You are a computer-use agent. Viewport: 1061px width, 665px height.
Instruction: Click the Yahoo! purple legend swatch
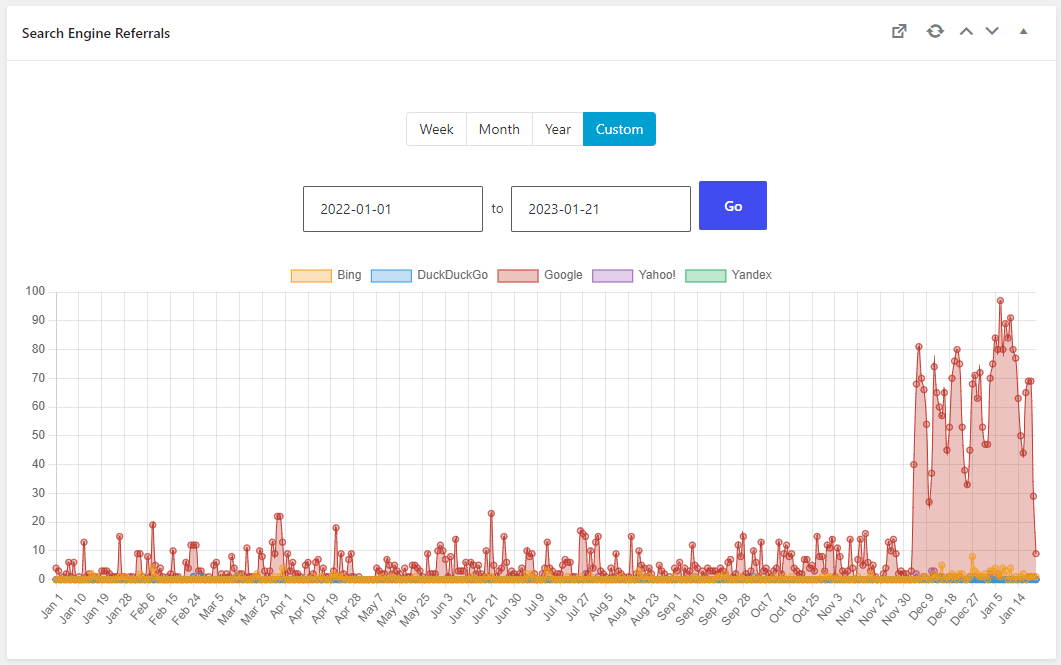tap(613, 275)
